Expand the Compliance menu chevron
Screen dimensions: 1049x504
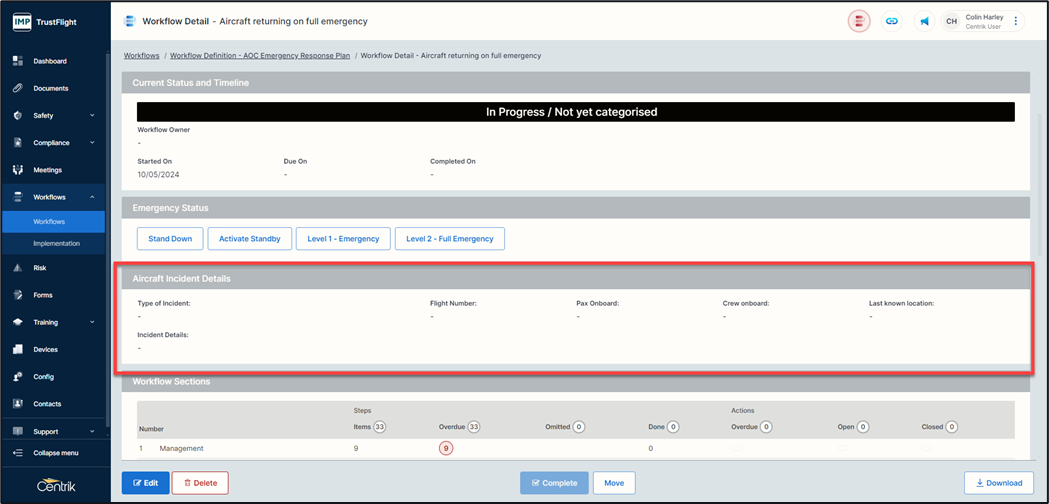pyautogui.click(x=92, y=143)
